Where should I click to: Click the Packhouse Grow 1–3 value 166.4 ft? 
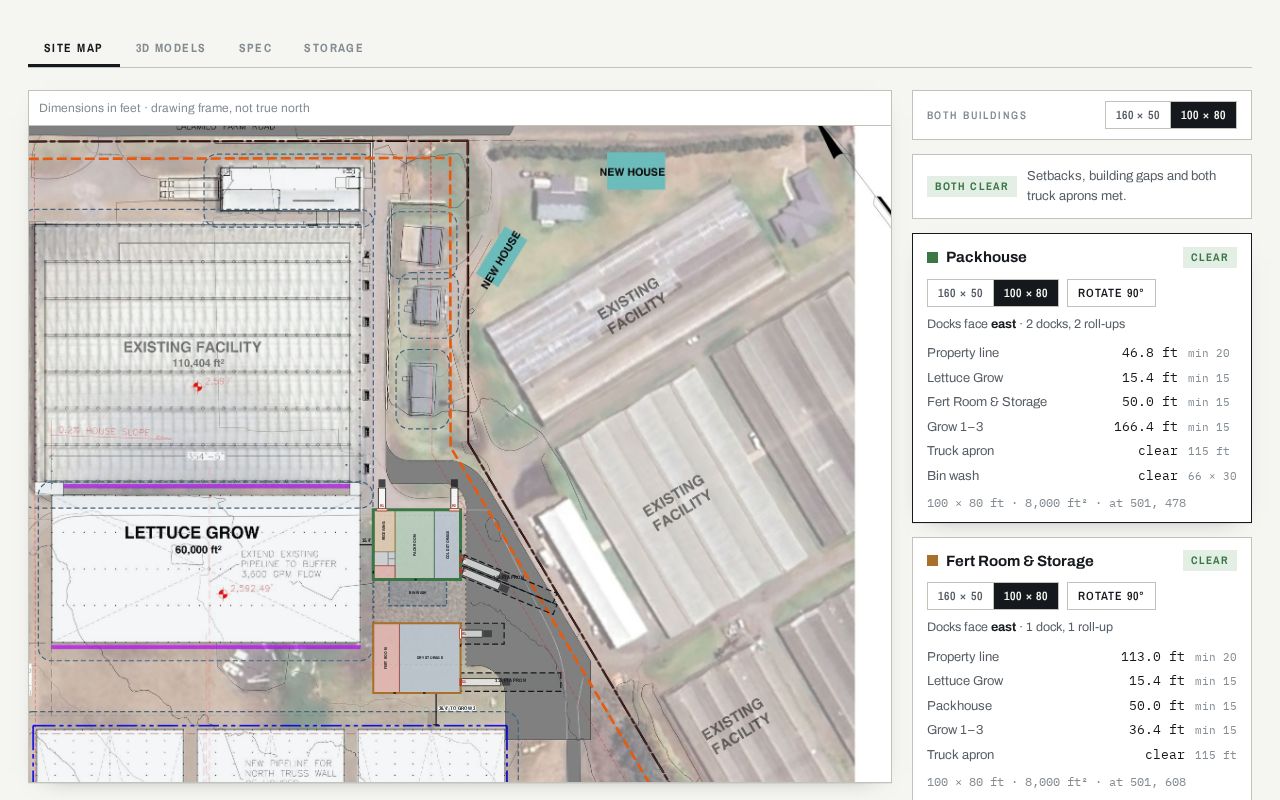tap(1145, 426)
